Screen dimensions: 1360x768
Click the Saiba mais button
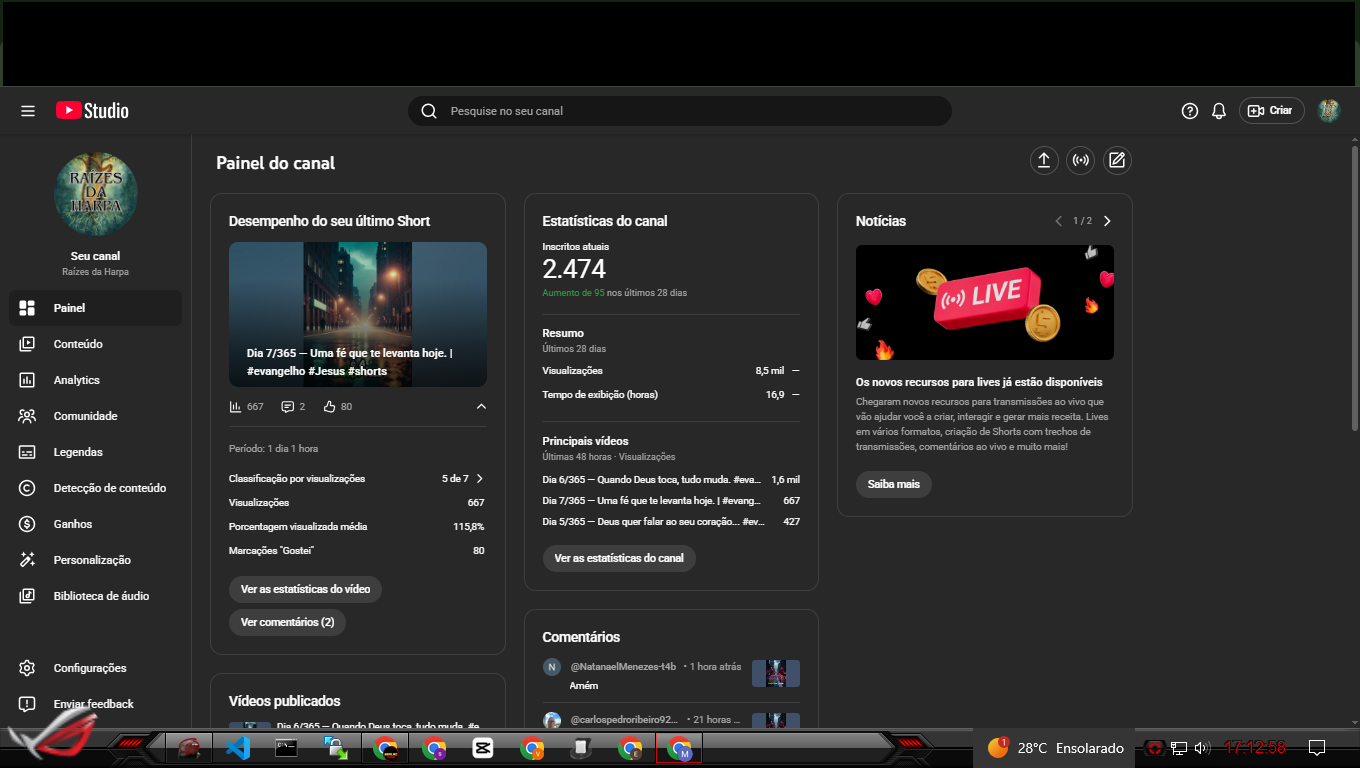pyautogui.click(x=893, y=484)
